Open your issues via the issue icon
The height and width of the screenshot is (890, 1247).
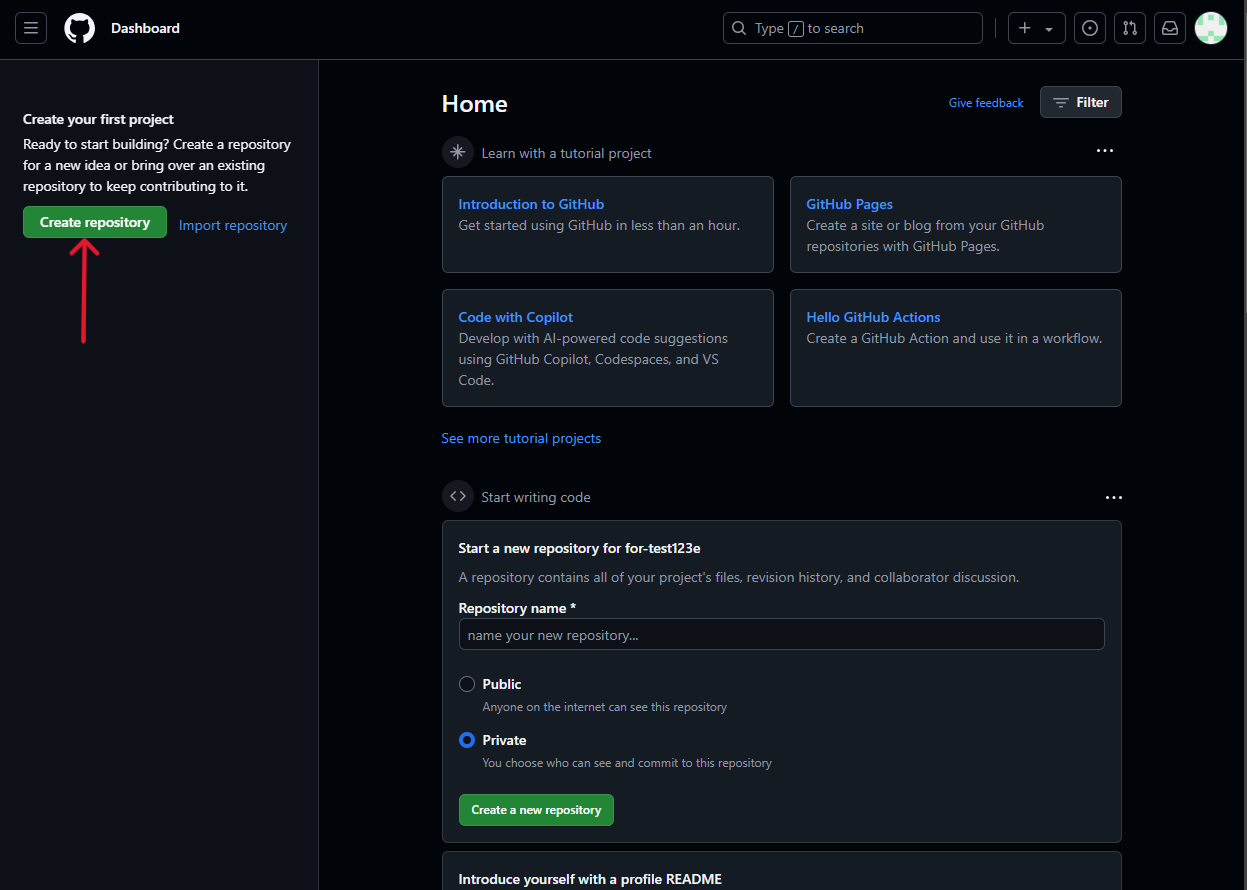(1089, 28)
